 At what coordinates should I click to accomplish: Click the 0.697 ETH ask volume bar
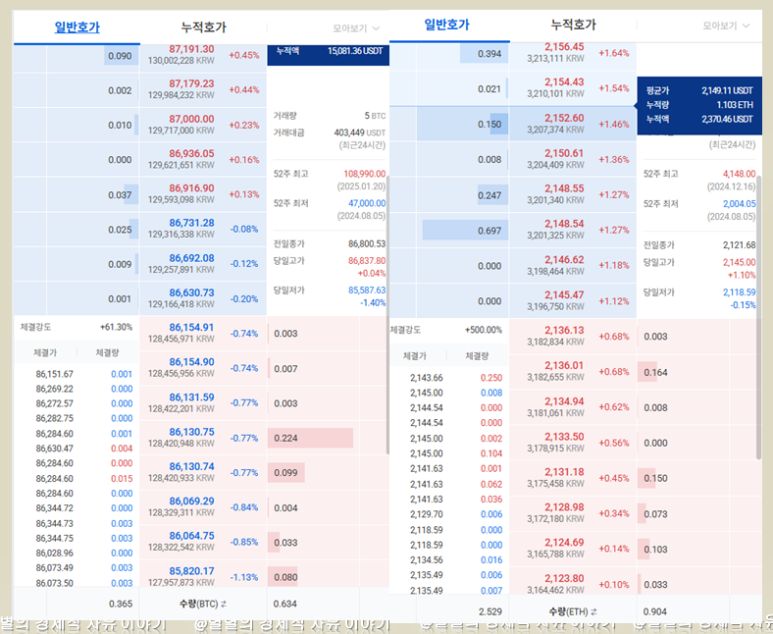(465, 230)
